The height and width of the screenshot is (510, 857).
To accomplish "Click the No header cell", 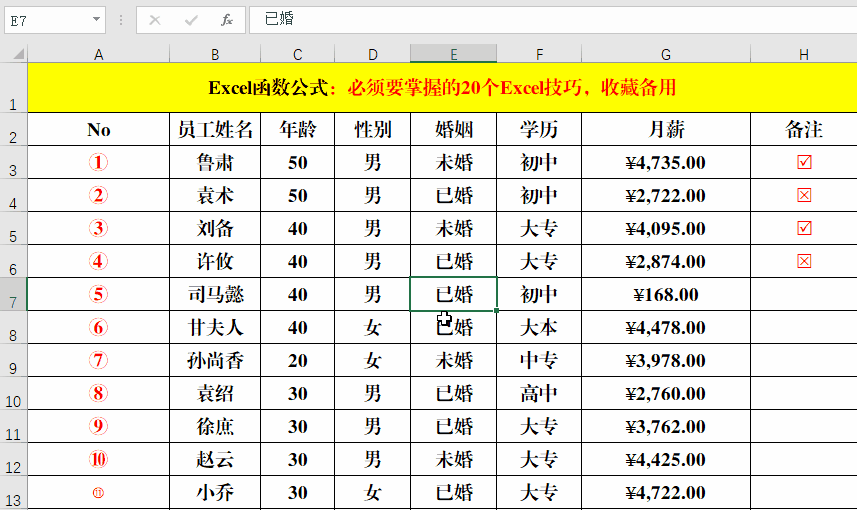I will pyautogui.click(x=98, y=130).
